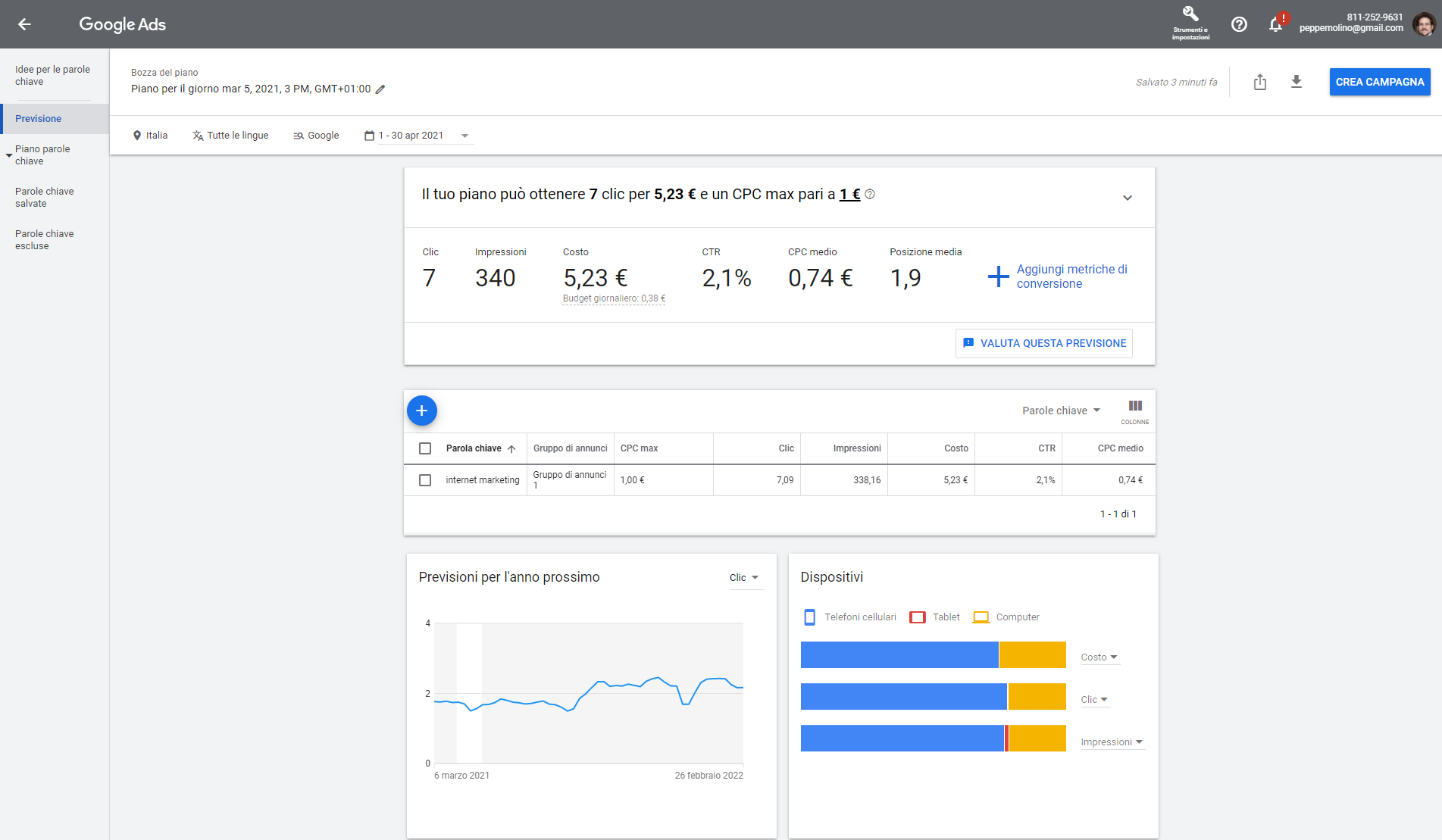Viewport: 1442px width, 840px height.
Task: Download the forecast with the download icon
Action: 1297,82
